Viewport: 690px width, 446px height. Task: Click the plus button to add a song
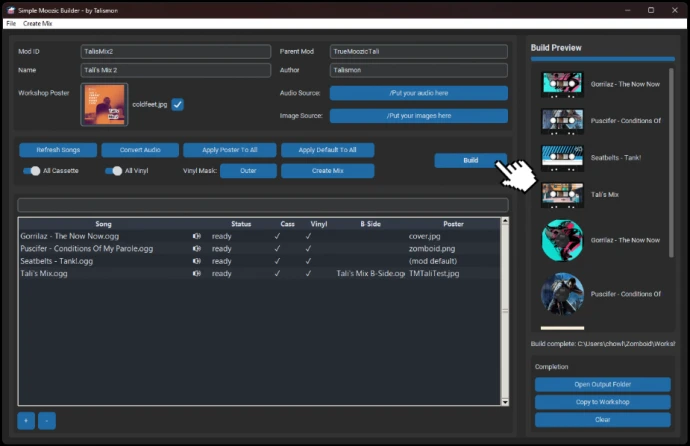[26, 421]
